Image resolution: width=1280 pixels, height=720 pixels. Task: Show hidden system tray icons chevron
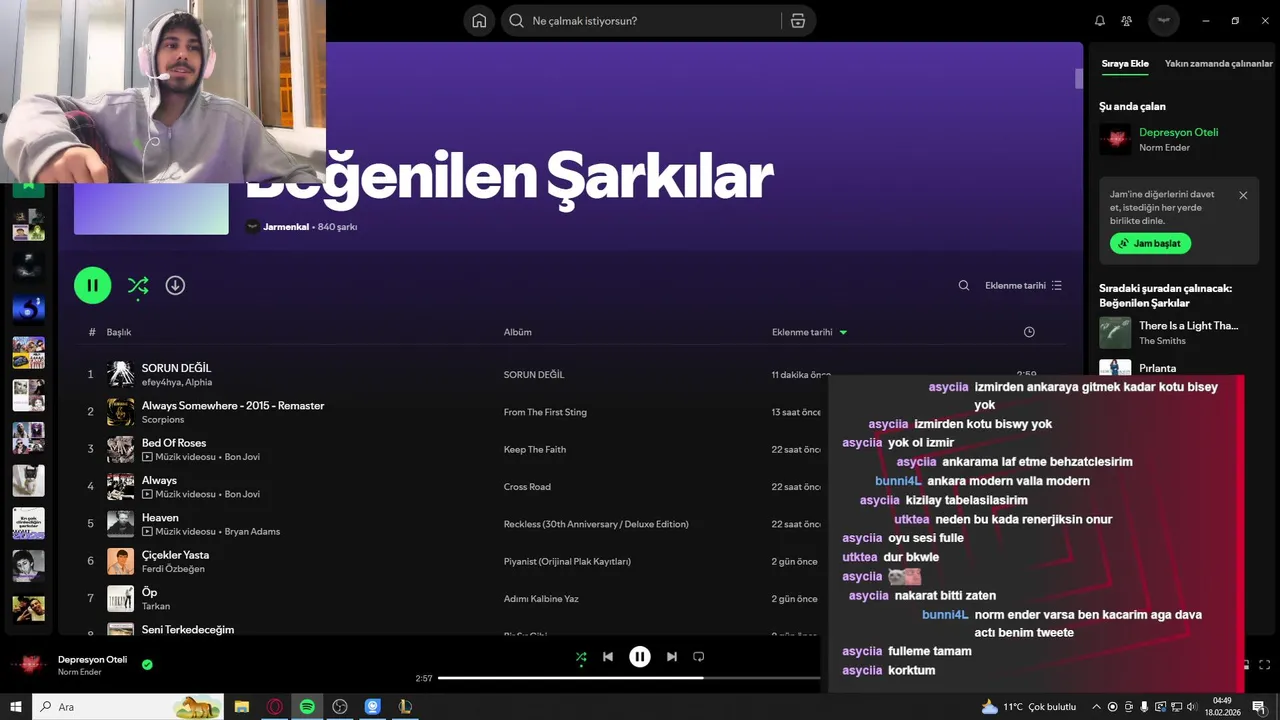click(1096, 707)
